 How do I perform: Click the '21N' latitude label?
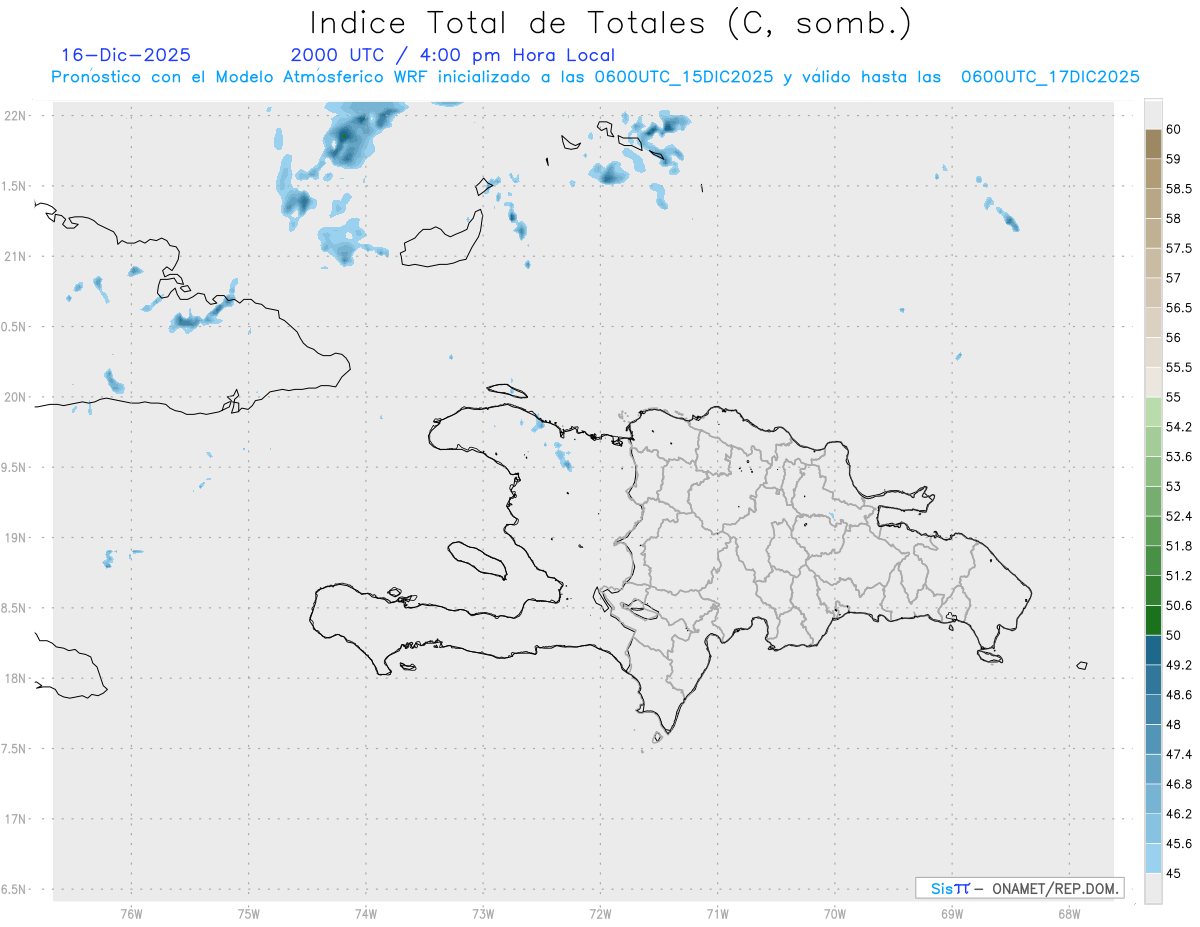click(x=16, y=256)
